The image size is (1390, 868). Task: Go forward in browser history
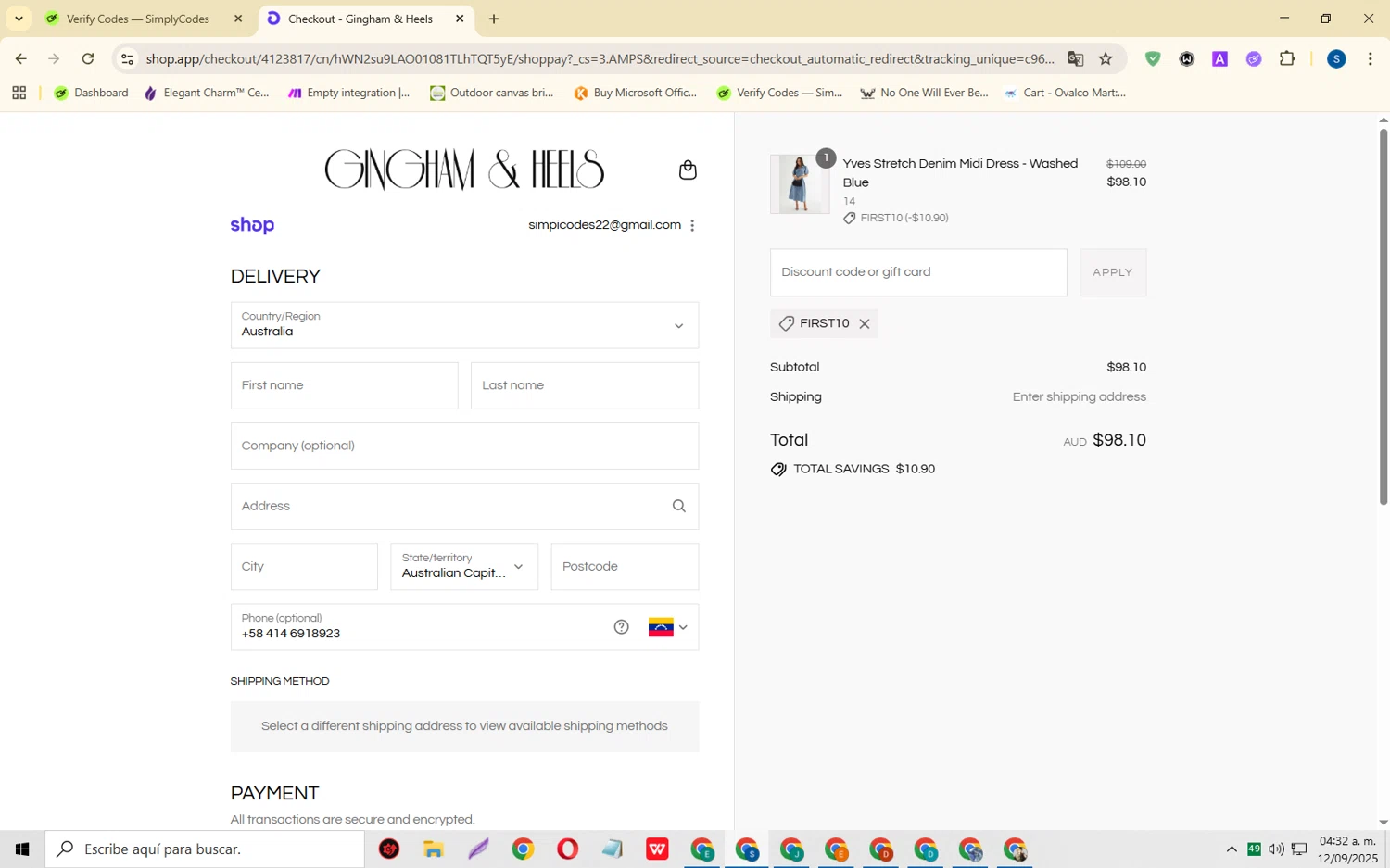click(x=54, y=58)
